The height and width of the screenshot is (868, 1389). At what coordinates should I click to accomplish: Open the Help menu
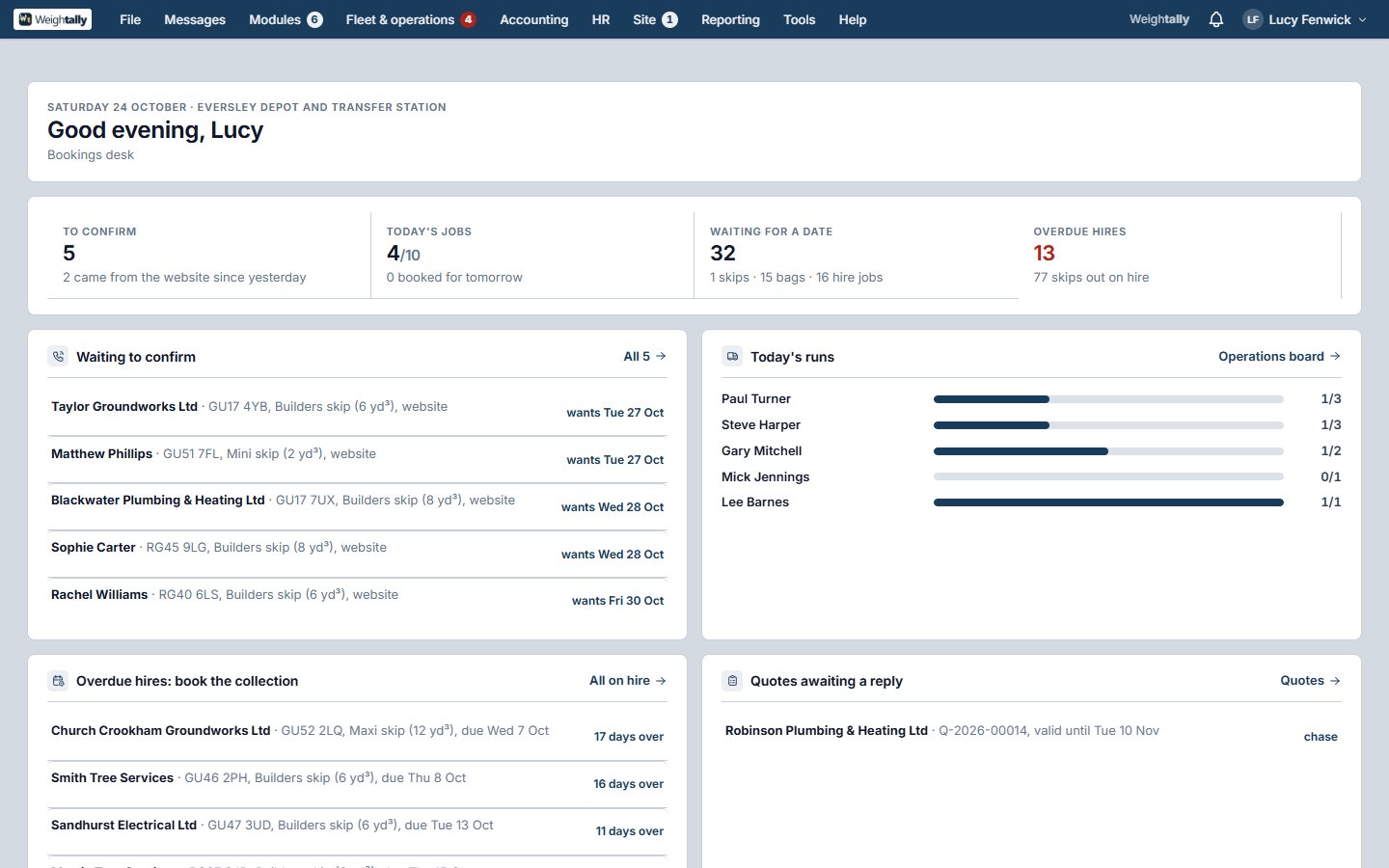[853, 19]
